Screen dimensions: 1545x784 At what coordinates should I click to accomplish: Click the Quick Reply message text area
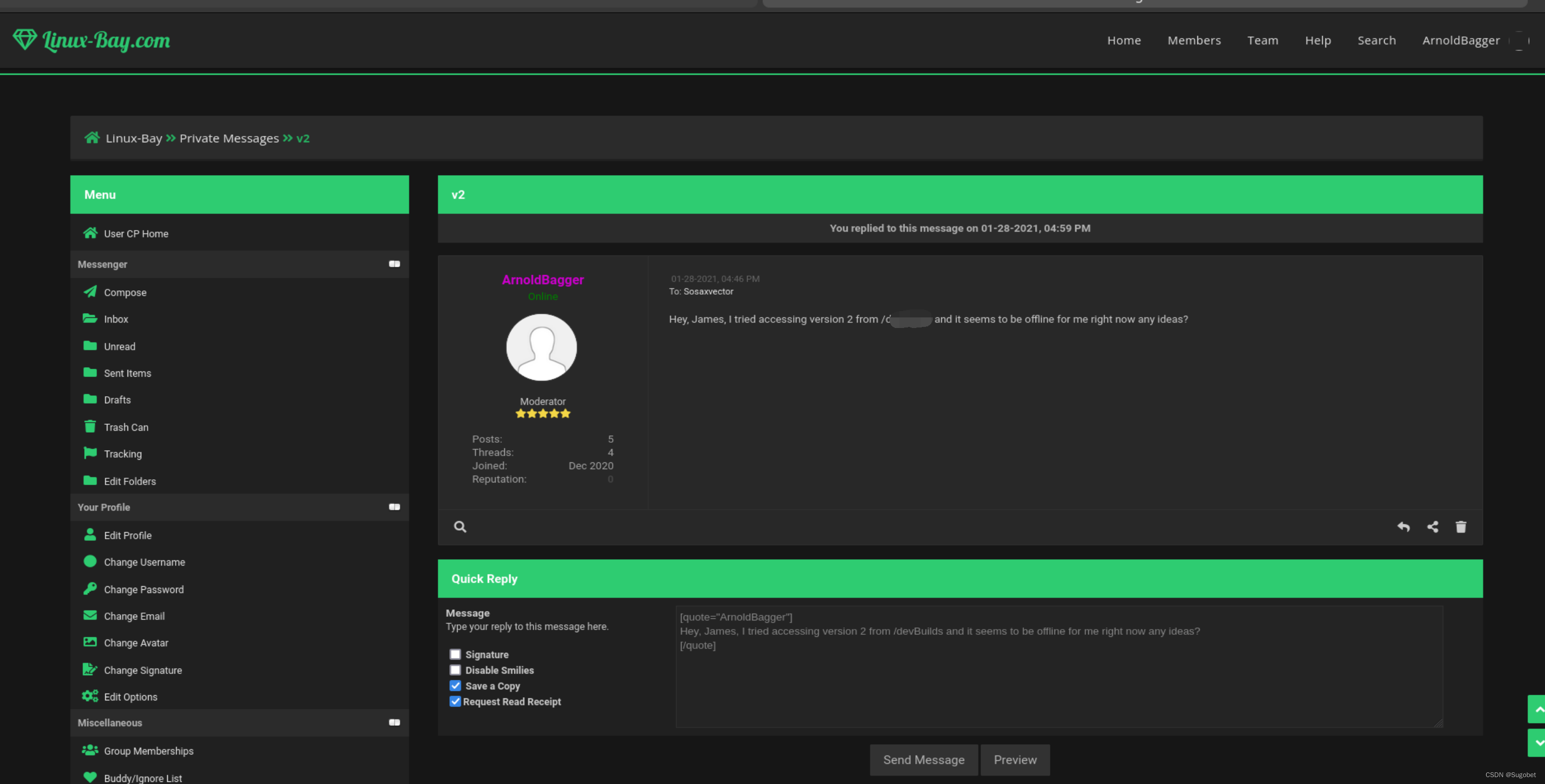pyautogui.click(x=1059, y=667)
